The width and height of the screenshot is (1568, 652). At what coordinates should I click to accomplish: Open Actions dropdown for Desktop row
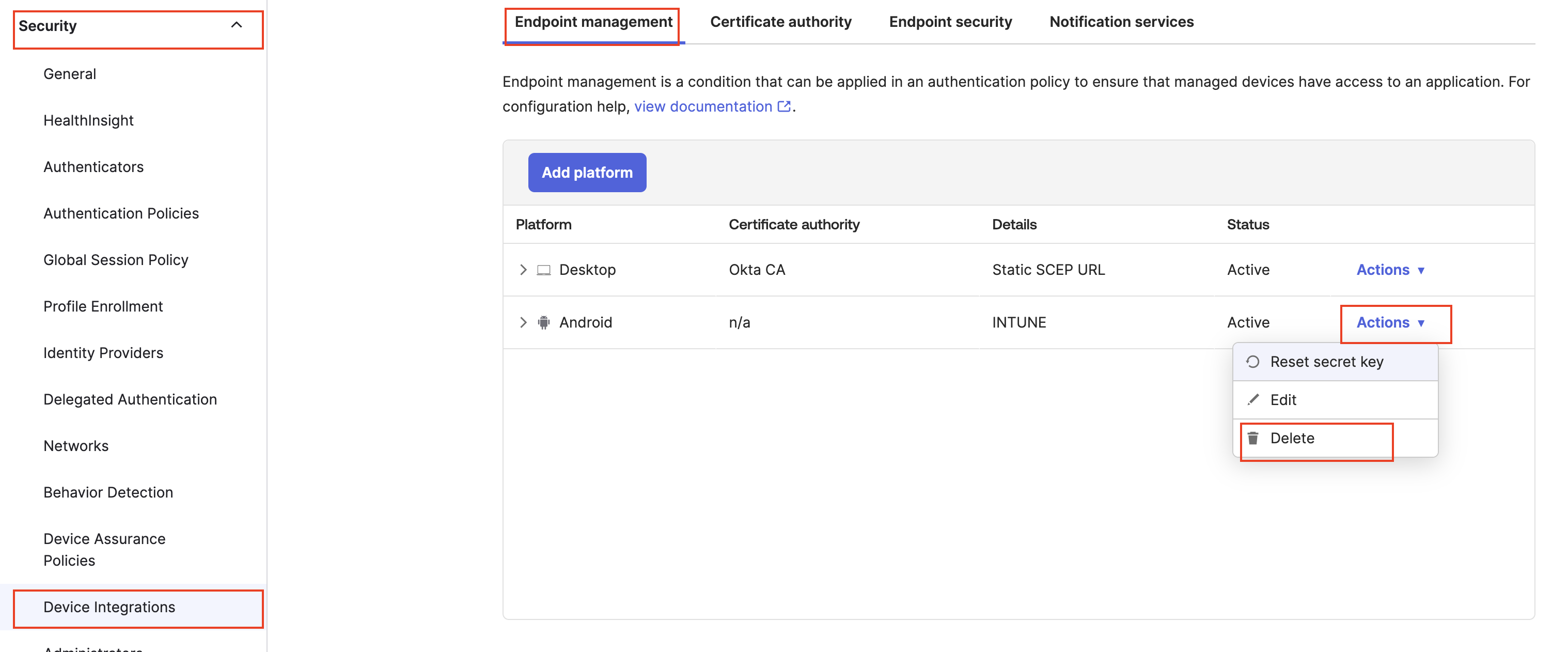point(1390,270)
